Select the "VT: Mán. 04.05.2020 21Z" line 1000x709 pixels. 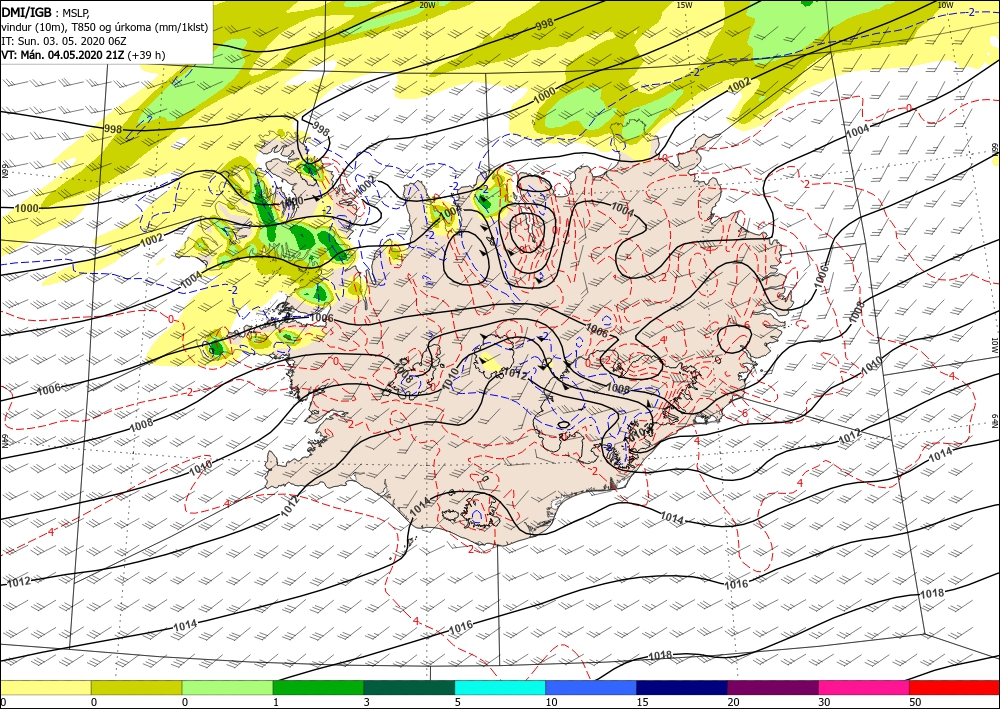click(63, 55)
